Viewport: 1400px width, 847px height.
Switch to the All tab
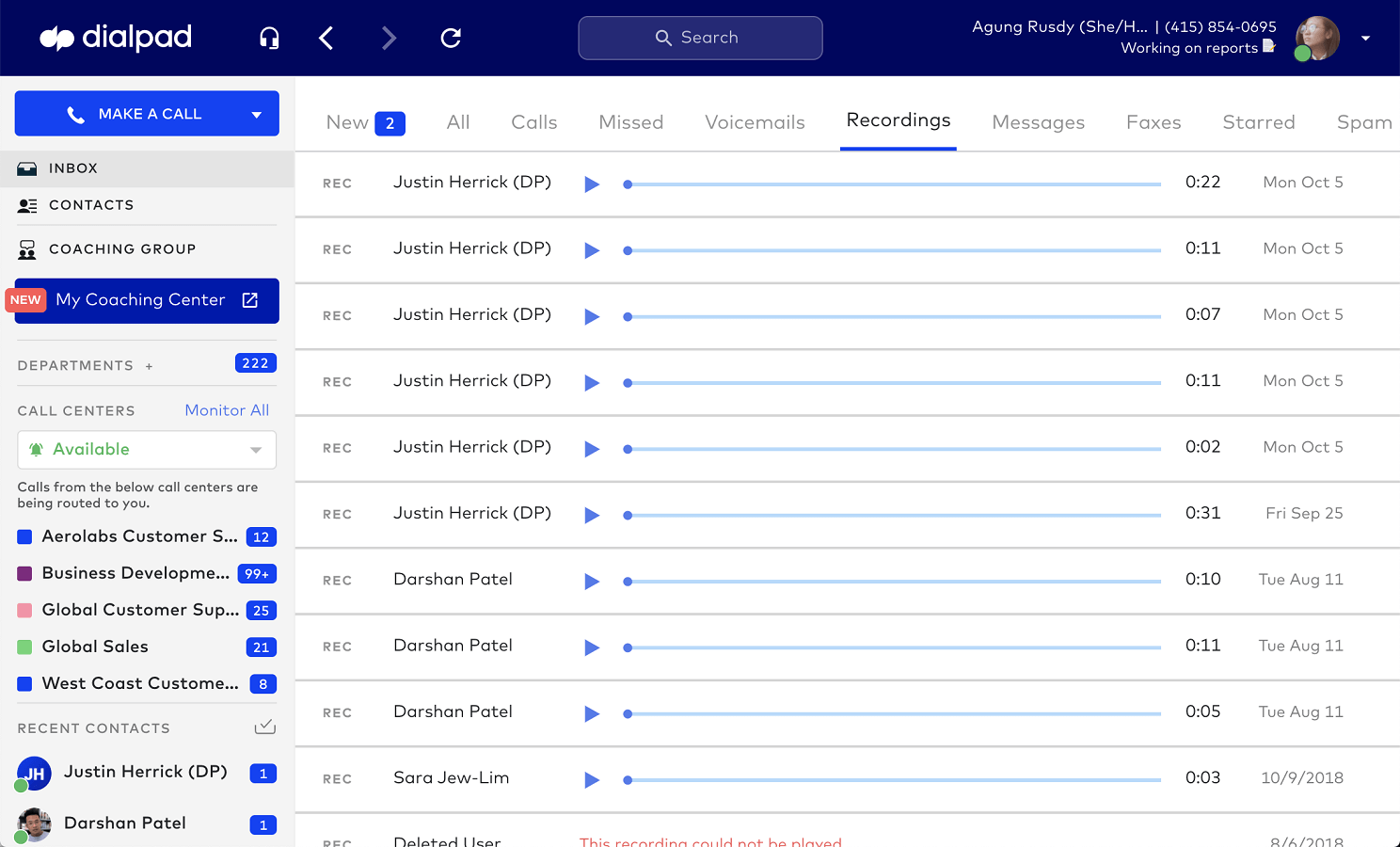(x=458, y=122)
